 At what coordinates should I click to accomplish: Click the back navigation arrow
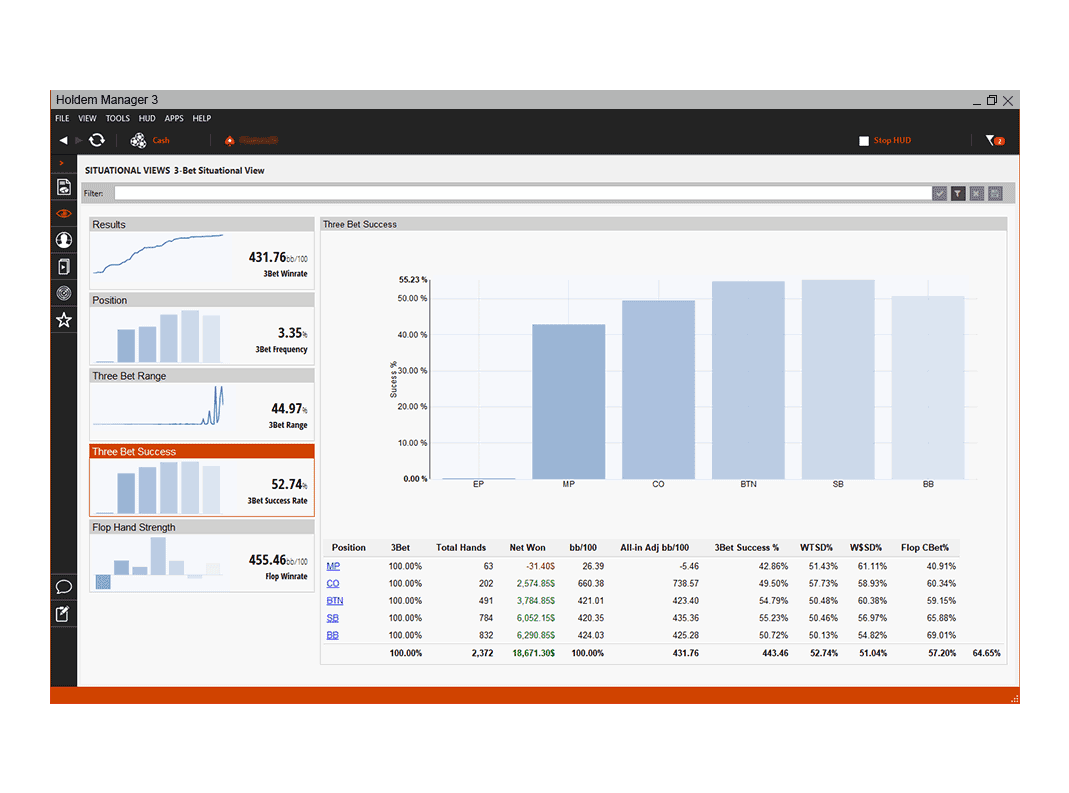click(x=64, y=141)
